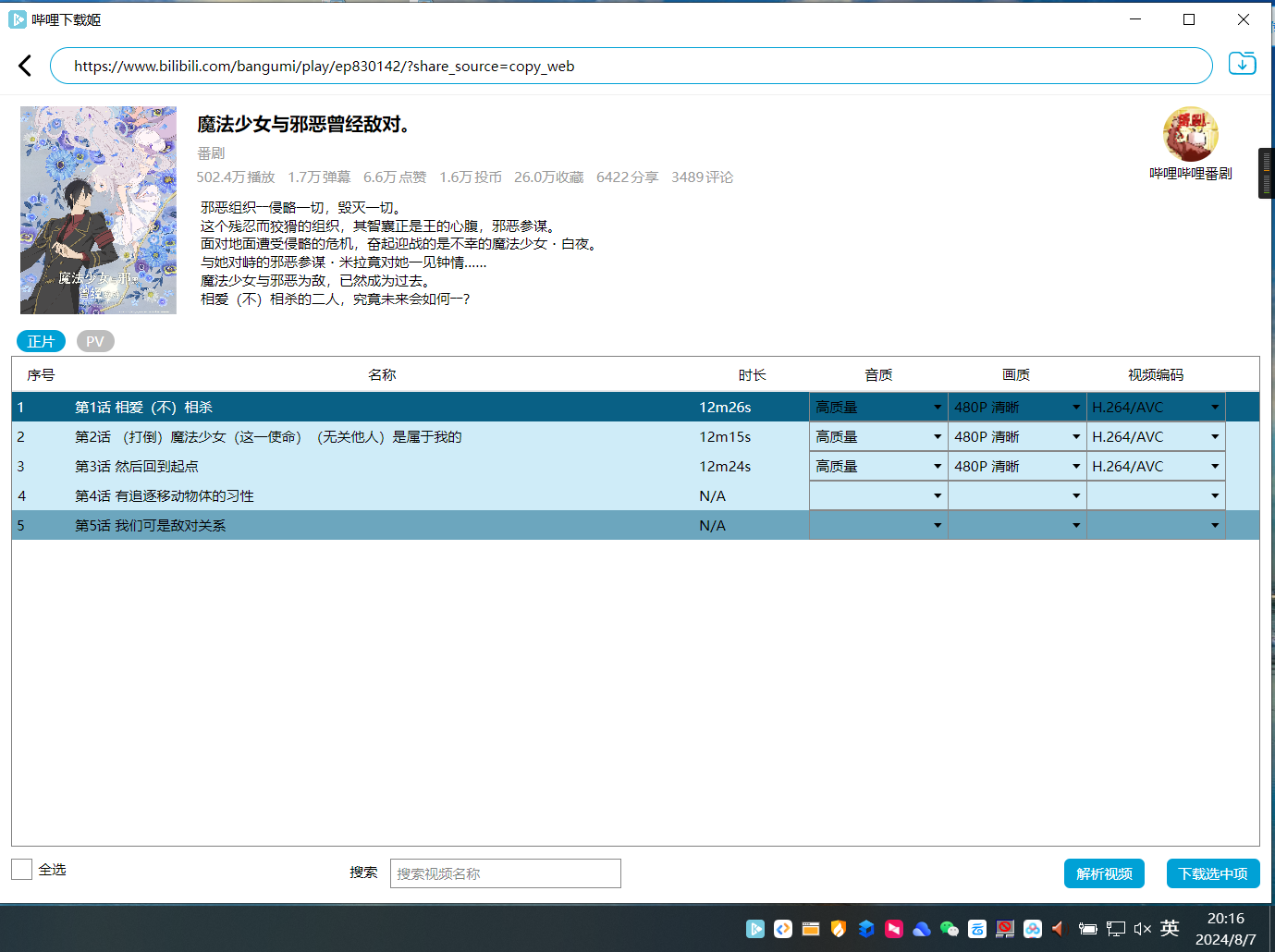The width and height of the screenshot is (1275, 952).
Task: Select the 正片 tab
Action: (x=41, y=341)
